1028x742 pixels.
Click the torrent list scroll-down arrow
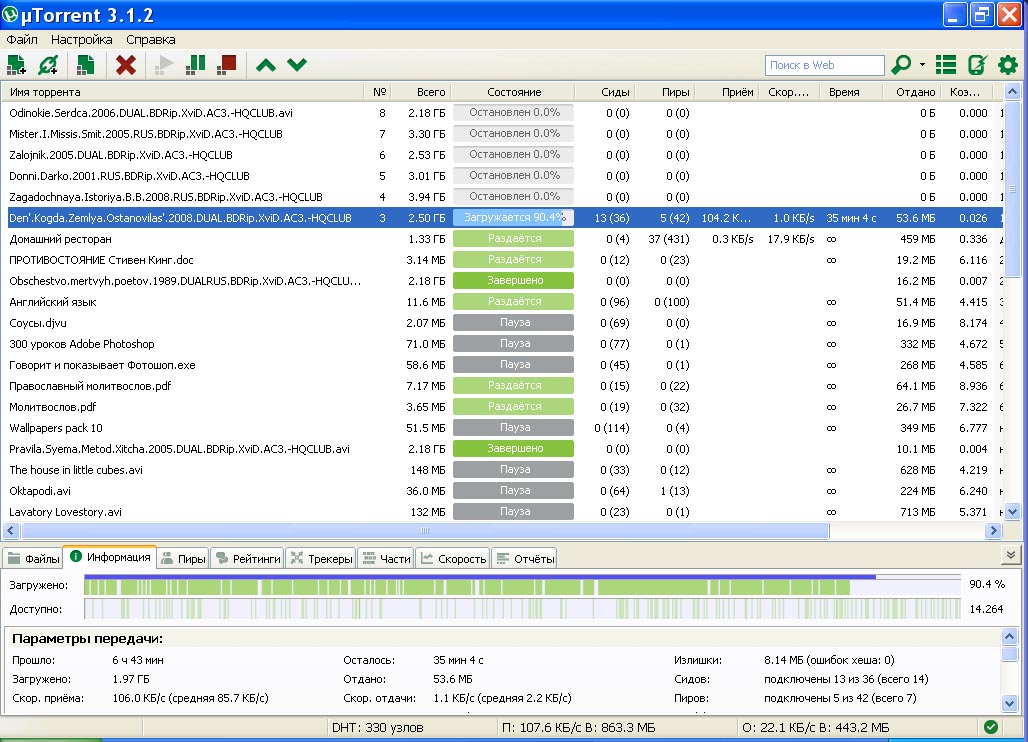pos(1012,512)
